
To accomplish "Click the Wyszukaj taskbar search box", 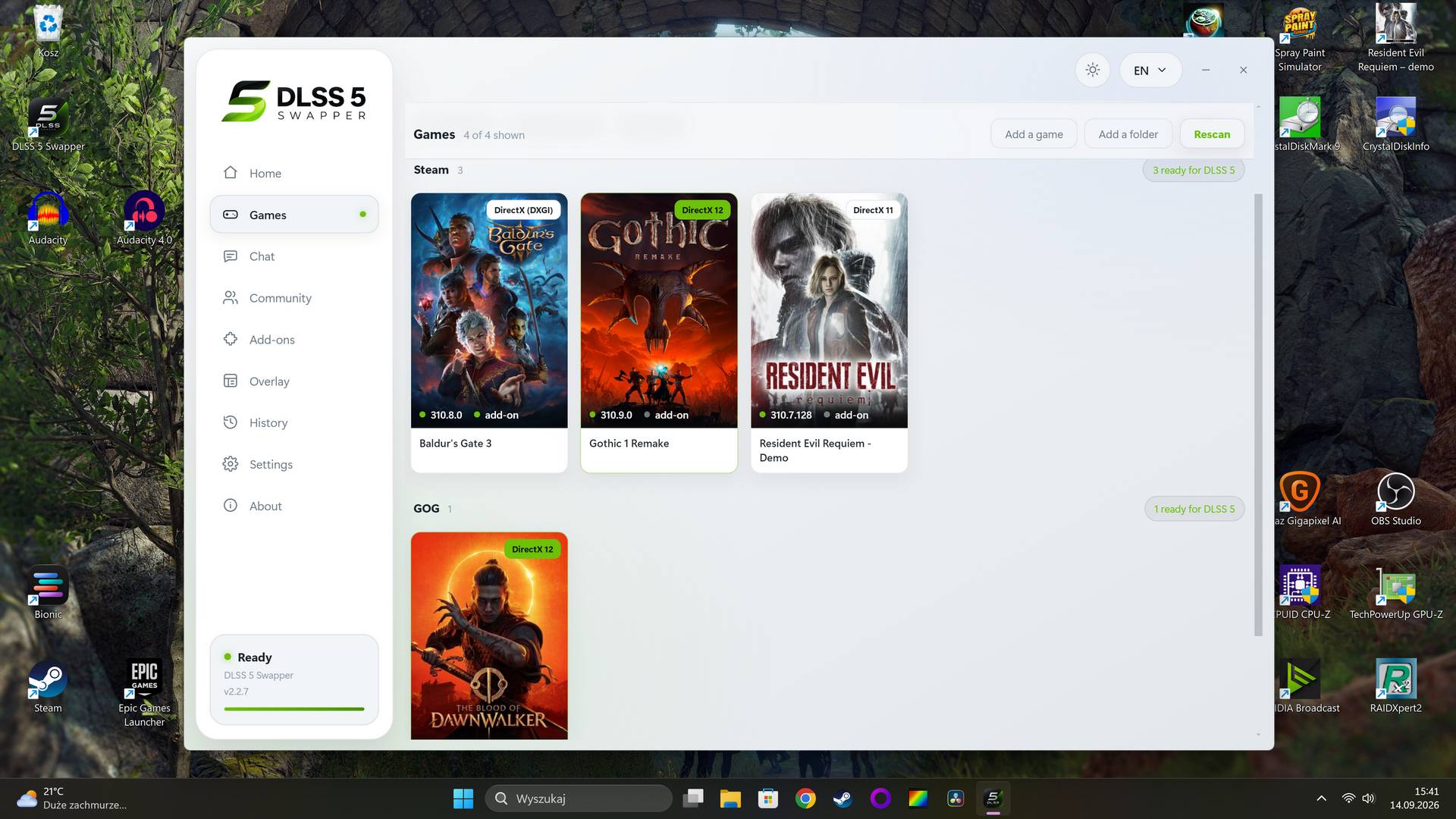I will pos(579,799).
